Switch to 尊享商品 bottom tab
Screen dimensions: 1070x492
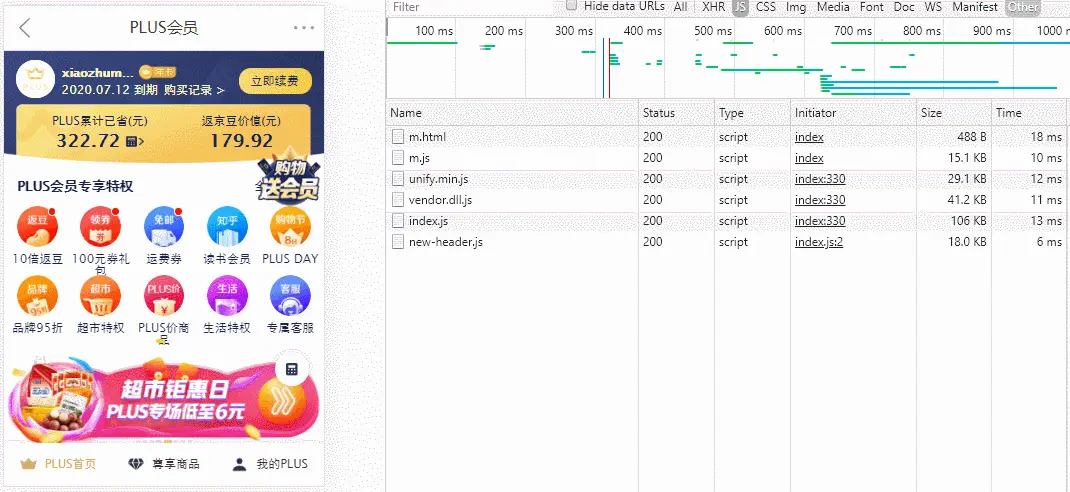point(164,464)
